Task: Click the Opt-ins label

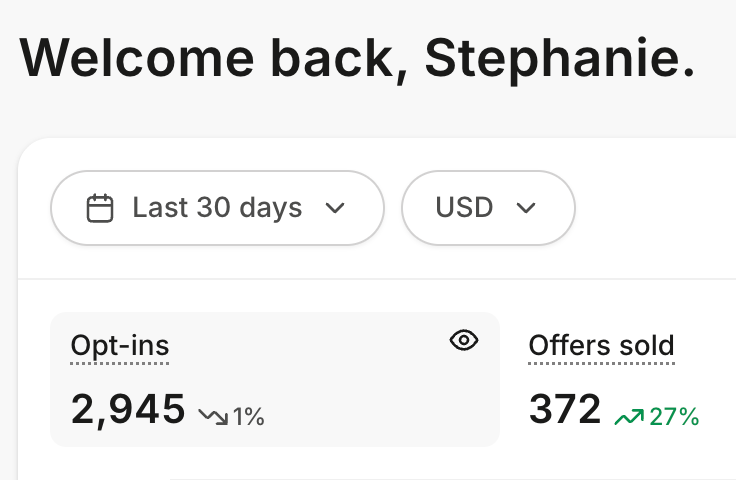Action: 120,346
